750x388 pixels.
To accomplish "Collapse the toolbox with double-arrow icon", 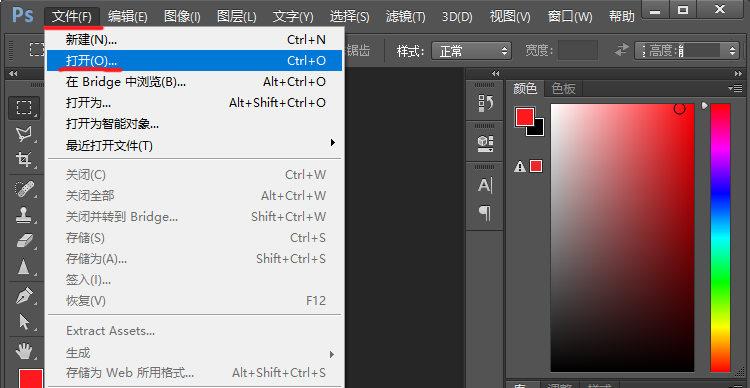I will [13, 74].
